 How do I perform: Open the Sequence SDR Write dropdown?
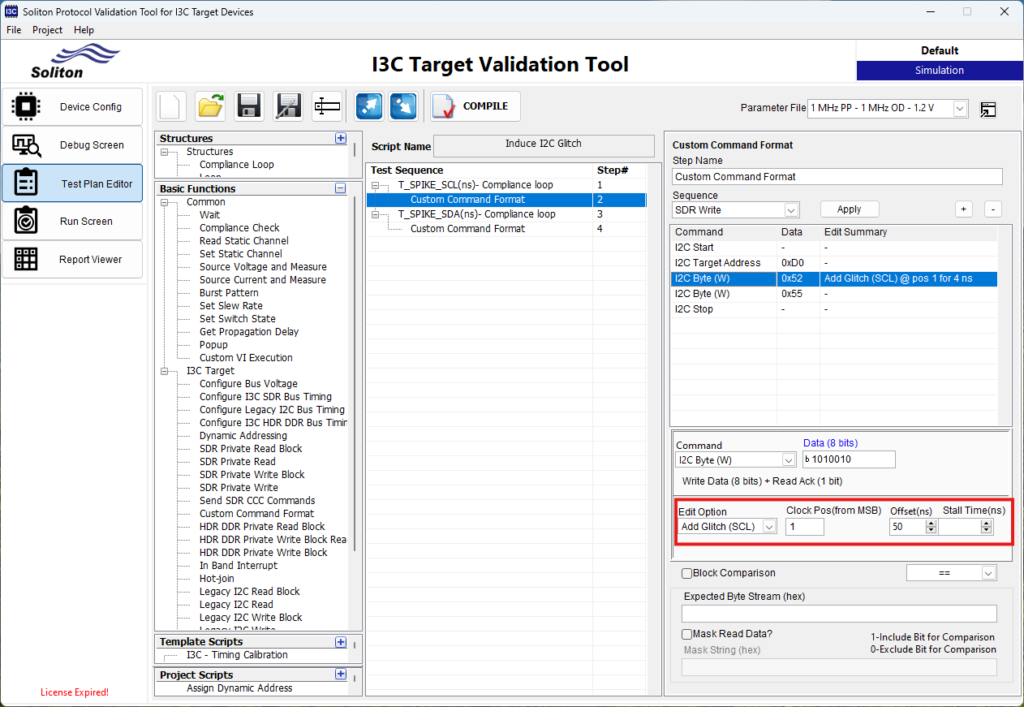point(791,210)
